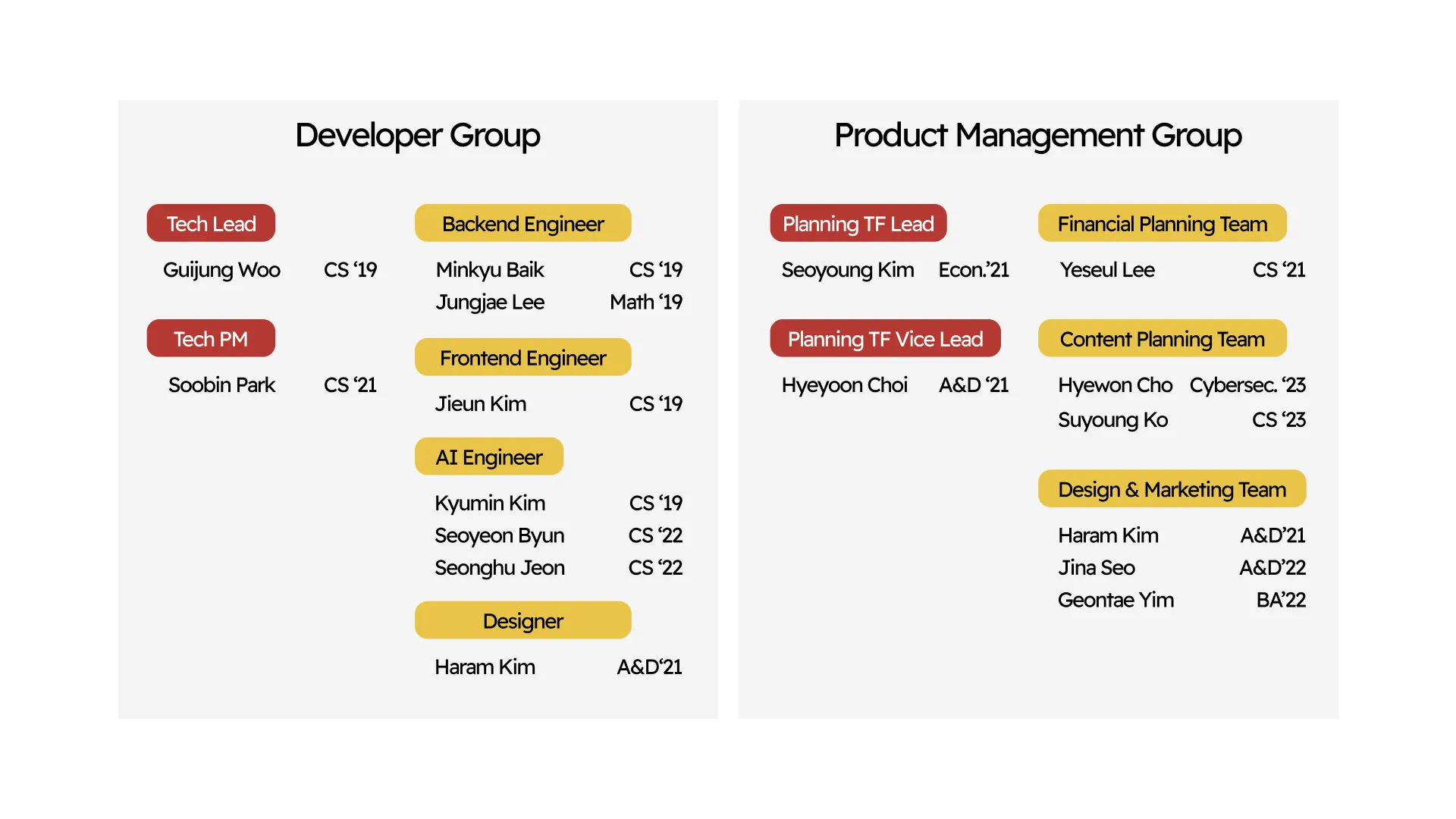The image size is (1456, 819).
Task: Click the name Guijung Woo
Action: [x=221, y=270]
